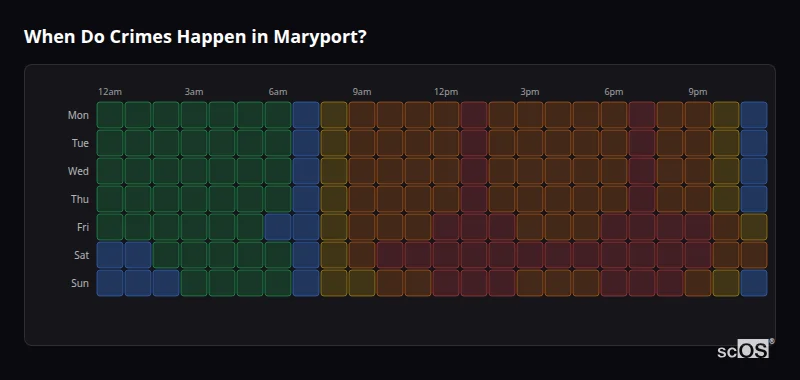
Task: Select the green Tuesday 3am cell
Action: tap(194, 143)
